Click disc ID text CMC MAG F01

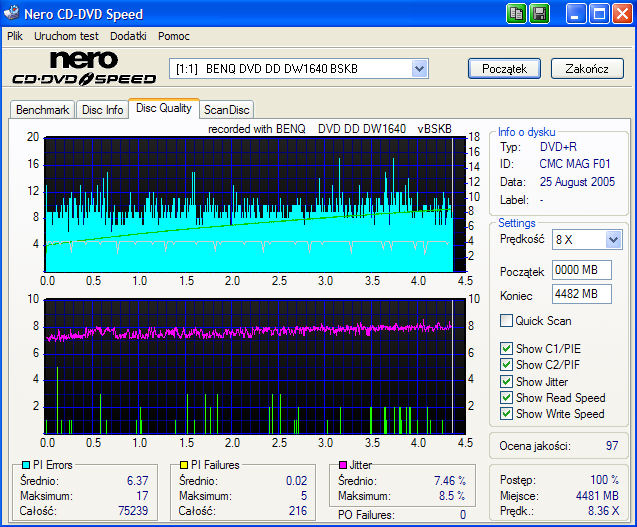pyautogui.click(x=575, y=164)
